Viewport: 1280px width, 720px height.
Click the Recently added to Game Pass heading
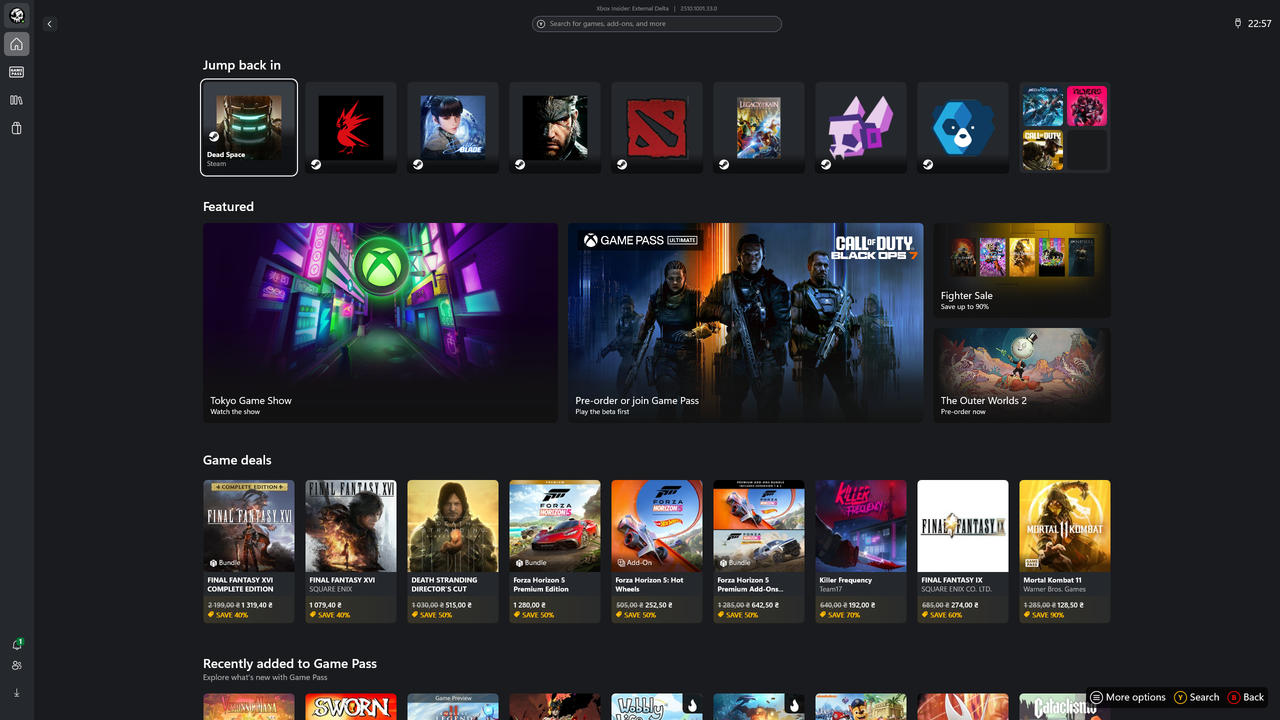(x=290, y=663)
